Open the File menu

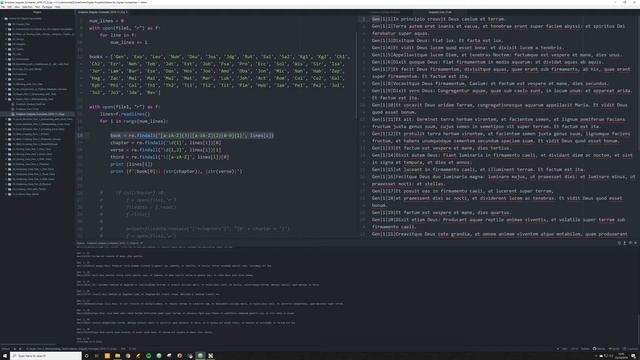[x=3, y=7]
